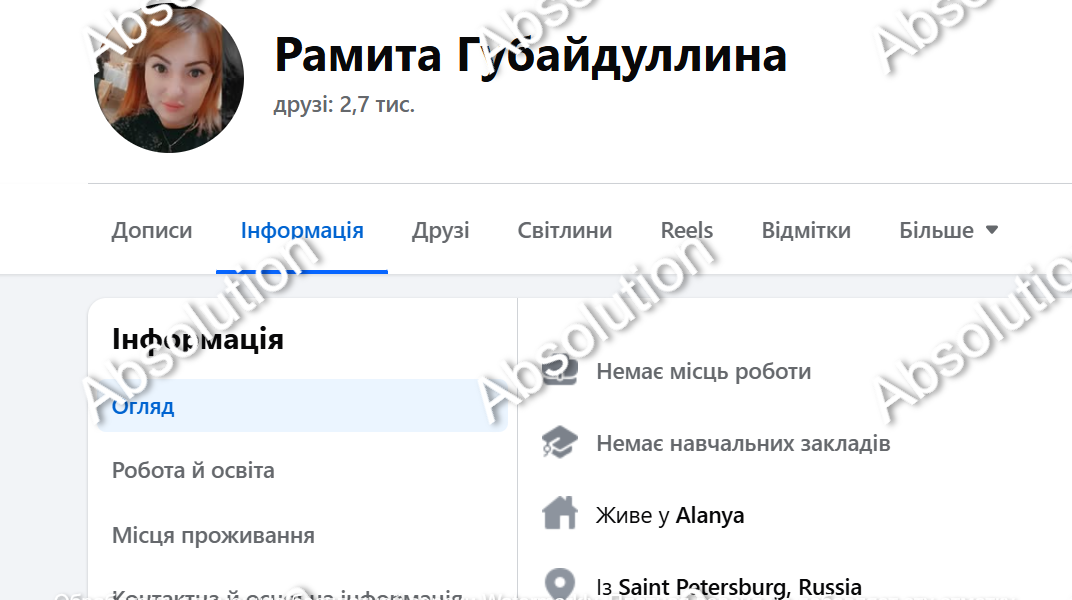Open Робота й освіта section

click(194, 470)
